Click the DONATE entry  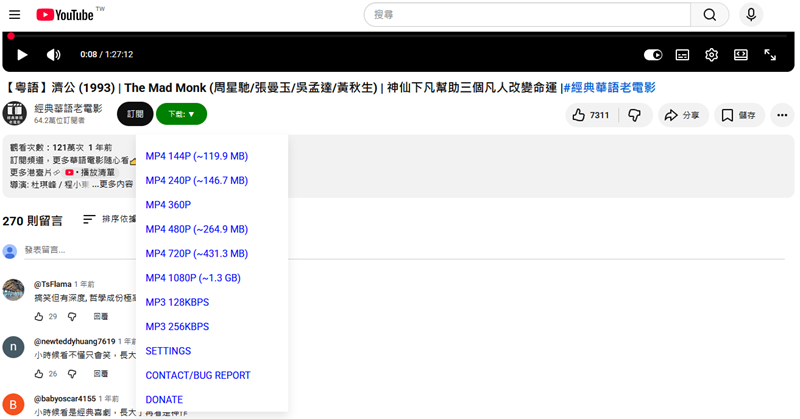(x=164, y=400)
